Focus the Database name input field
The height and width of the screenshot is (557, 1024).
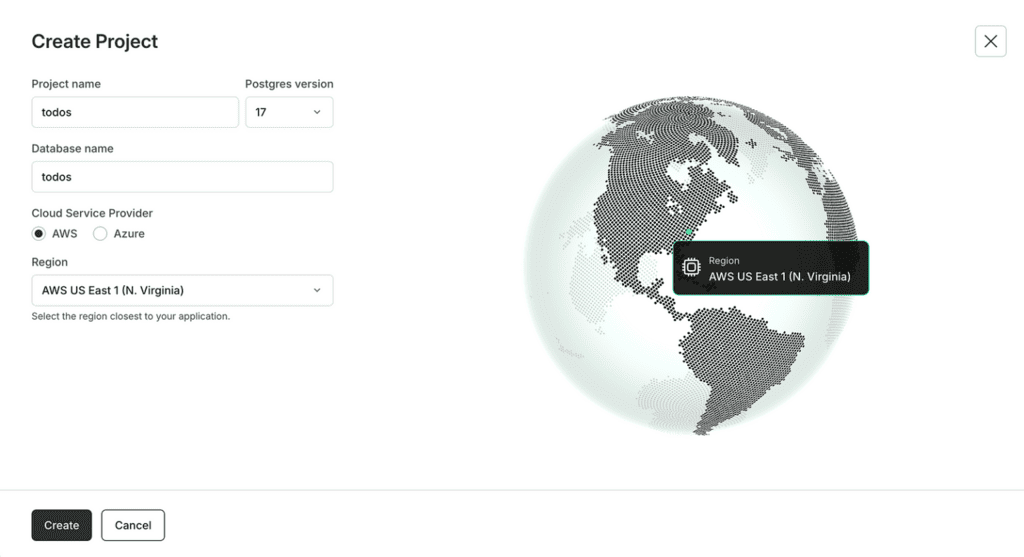click(x=182, y=177)
